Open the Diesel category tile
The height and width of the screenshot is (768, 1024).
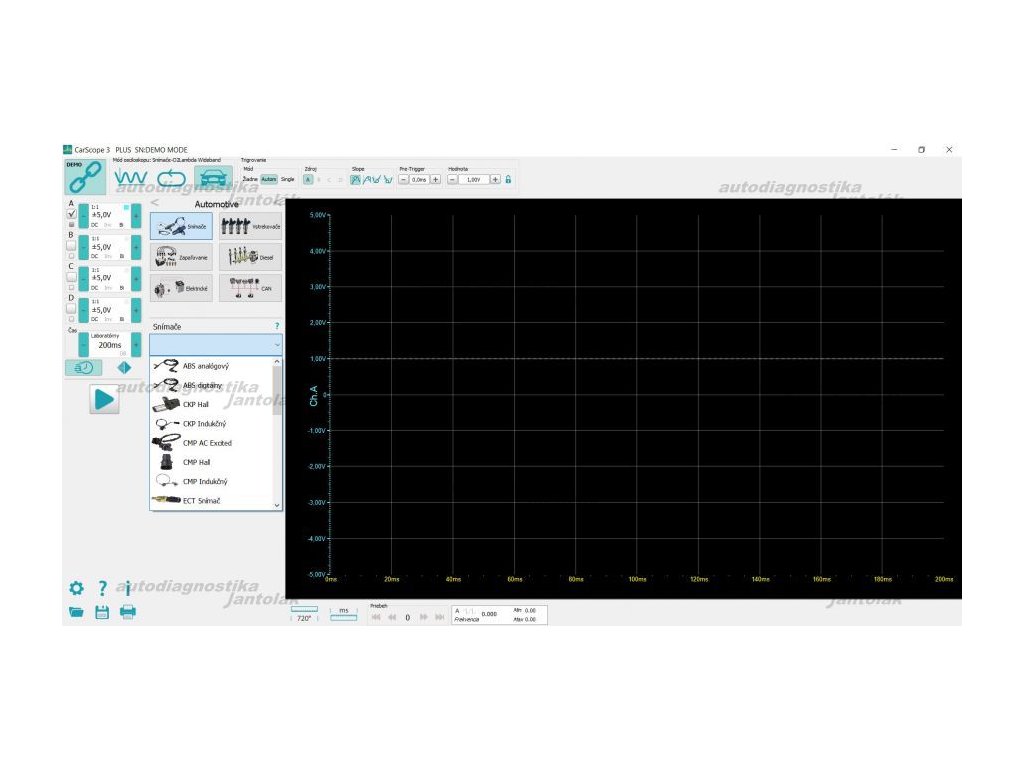250,257
